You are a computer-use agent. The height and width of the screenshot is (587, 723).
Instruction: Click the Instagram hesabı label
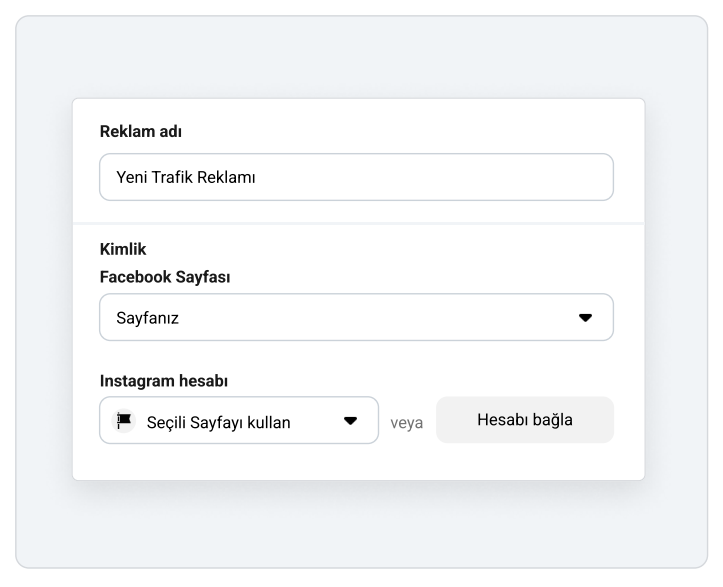(164, 381)
